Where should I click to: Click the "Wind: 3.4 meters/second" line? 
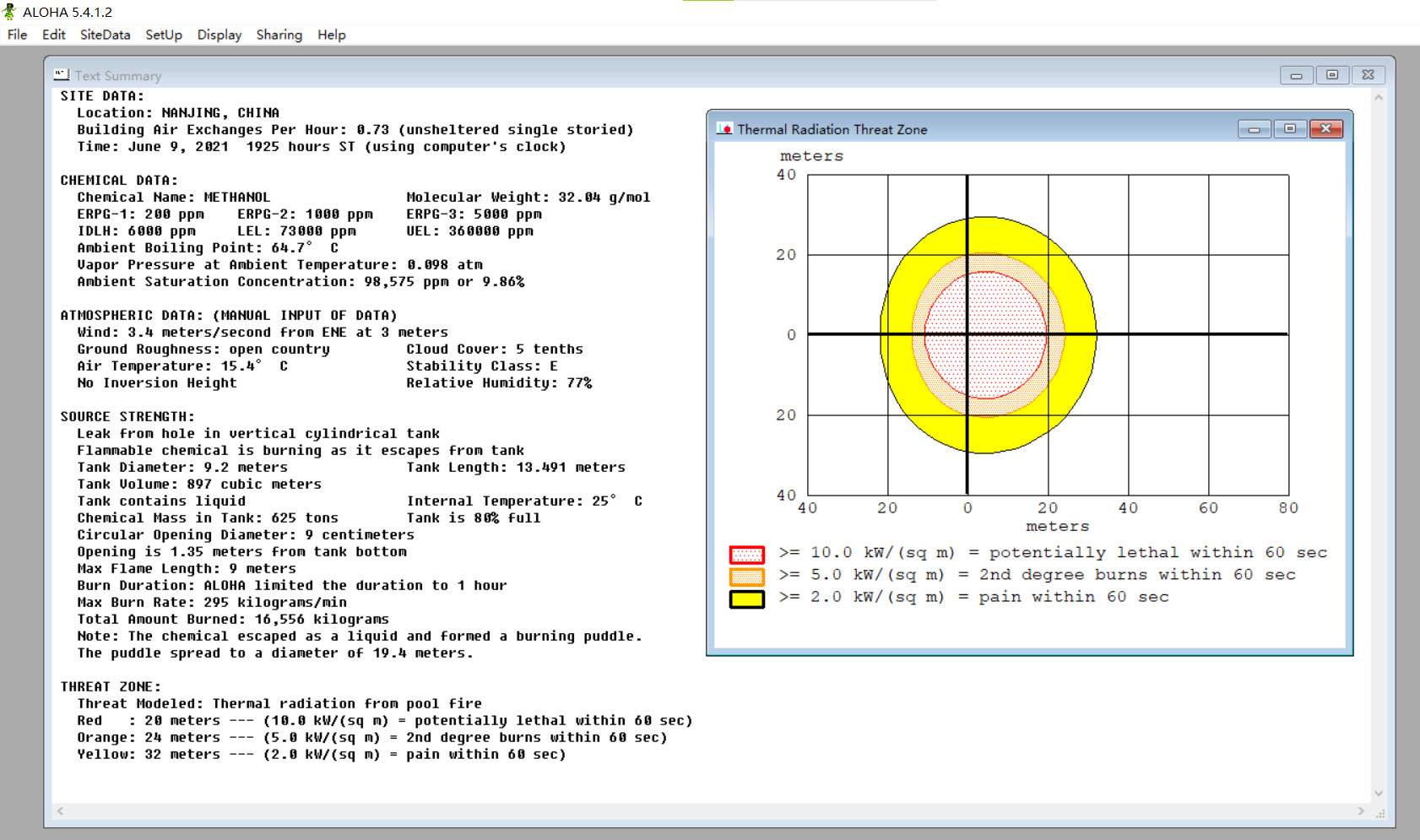coord(263,333)
